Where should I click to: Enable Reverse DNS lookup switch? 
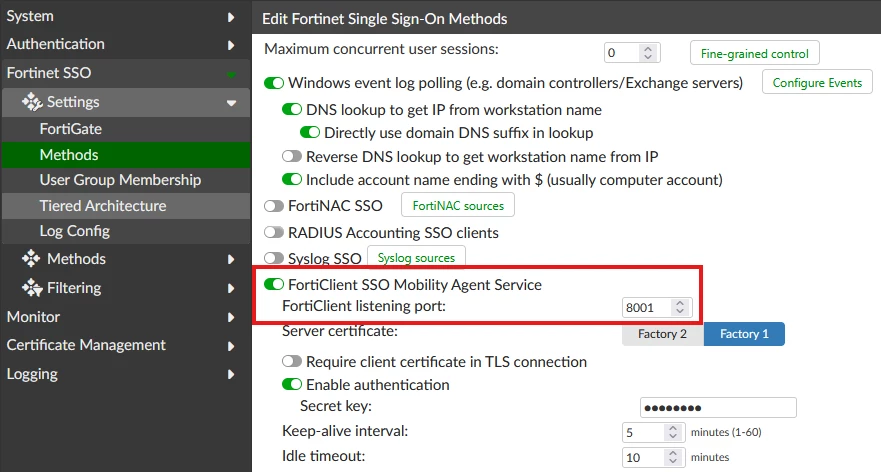[292, 156]
